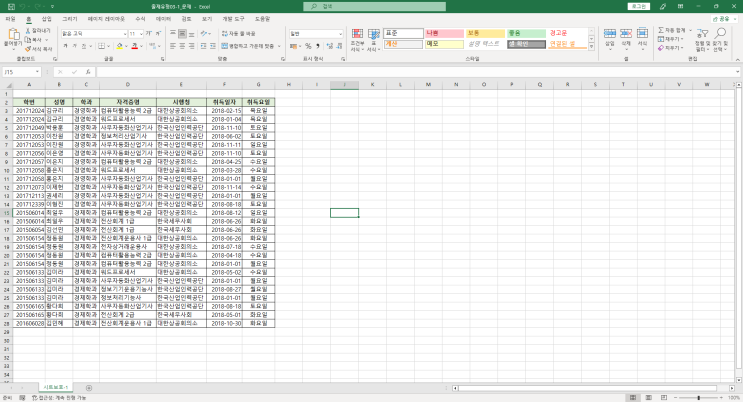Image resolution: width=743 pixels, height=402 pixels.
Task: Open the 수식 (Formulas) ribbon tab
Action: pos(140,19)
